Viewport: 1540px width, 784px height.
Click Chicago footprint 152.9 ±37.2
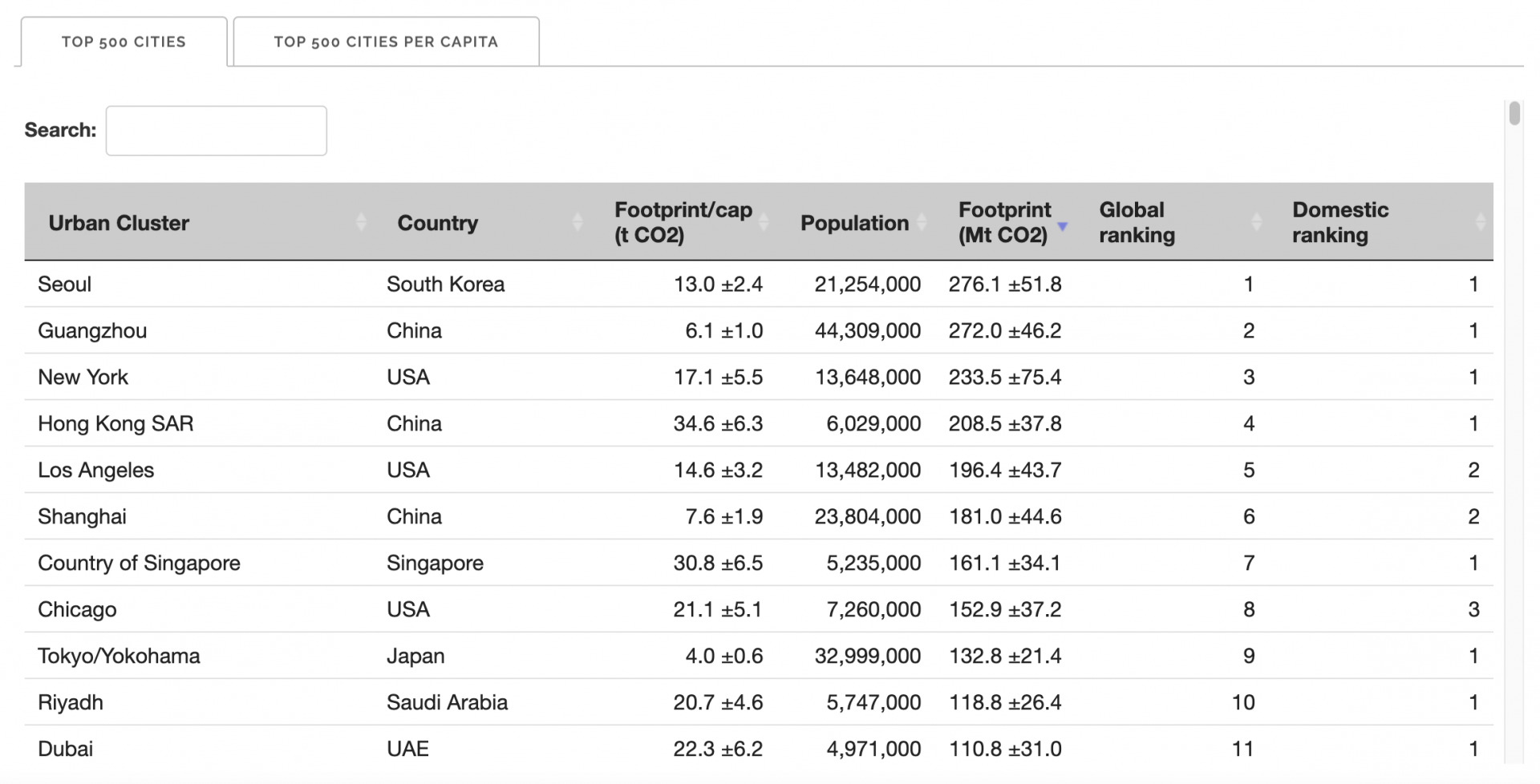[x=1005, y=609]
